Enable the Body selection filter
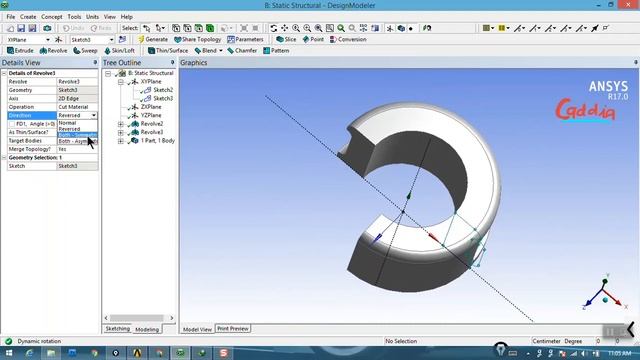This screenshot has width=640, height=360. 210,28
